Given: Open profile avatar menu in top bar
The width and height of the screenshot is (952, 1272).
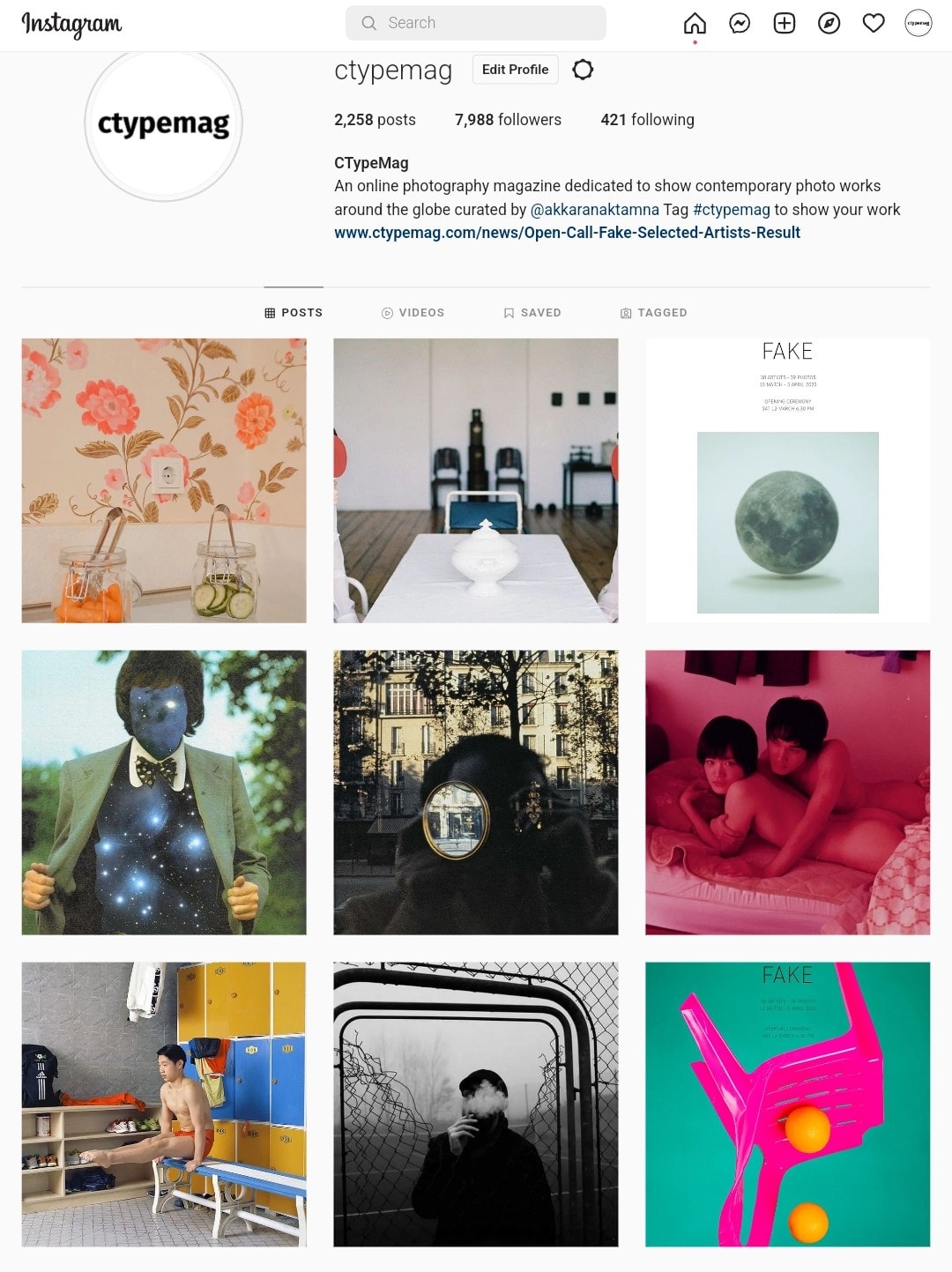Looking at the screenshot, I should pos(919,24).
